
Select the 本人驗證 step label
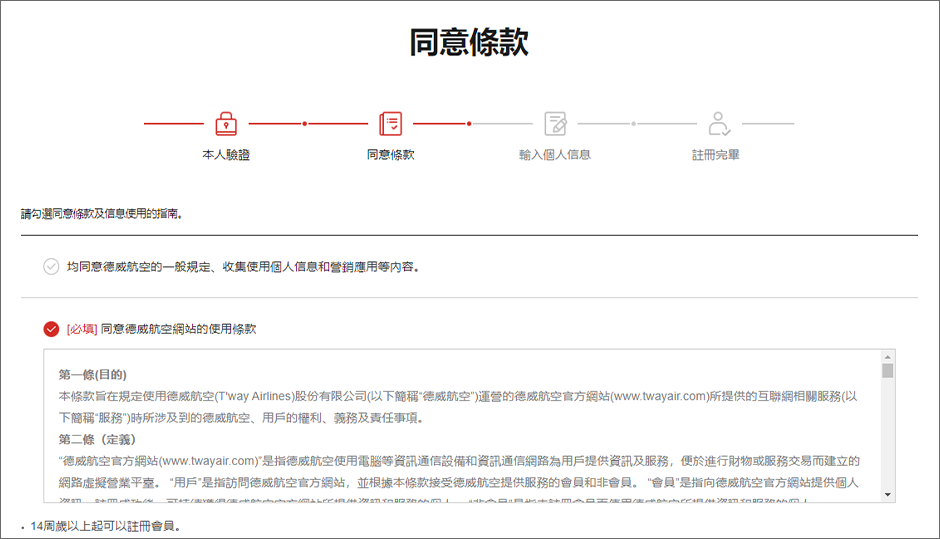(226, 155)
